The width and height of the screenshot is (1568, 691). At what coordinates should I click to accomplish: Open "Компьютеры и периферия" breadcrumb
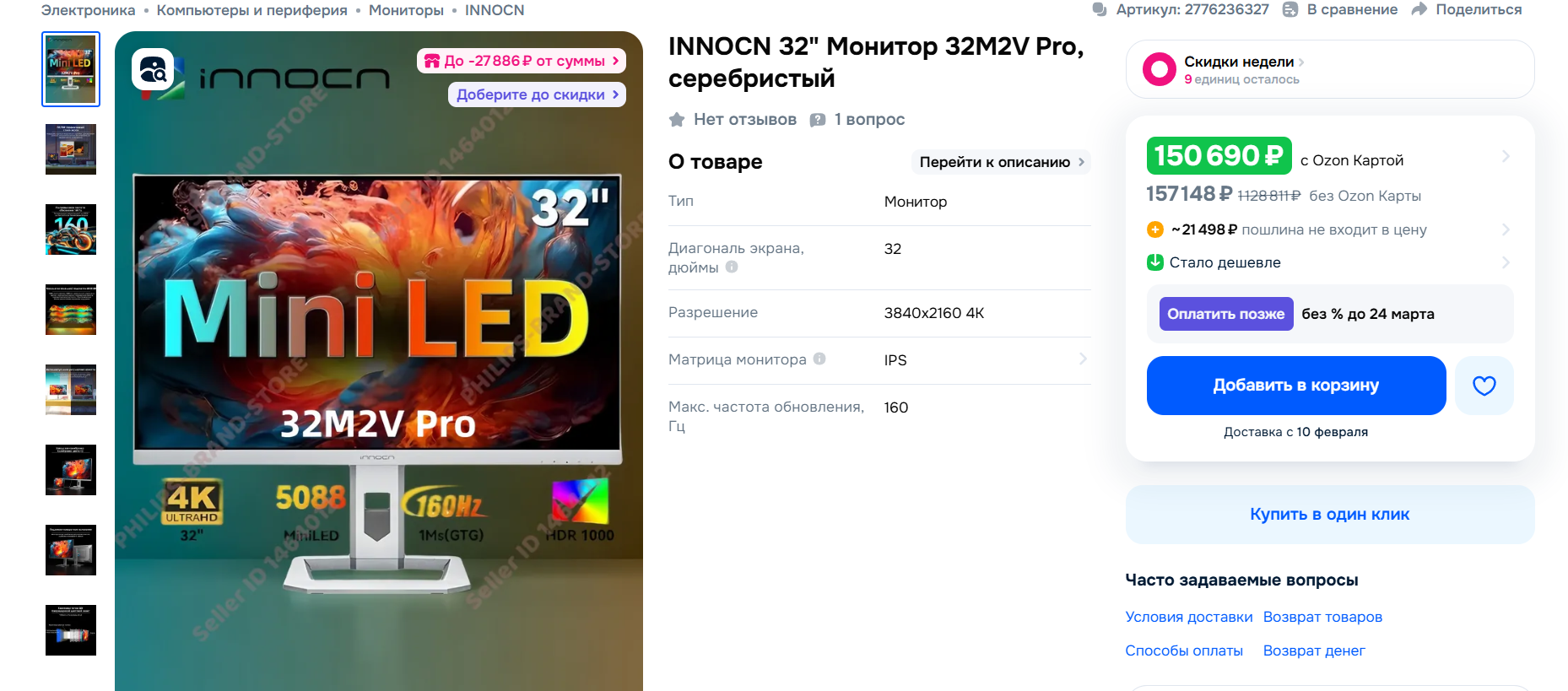coord(251,10)
